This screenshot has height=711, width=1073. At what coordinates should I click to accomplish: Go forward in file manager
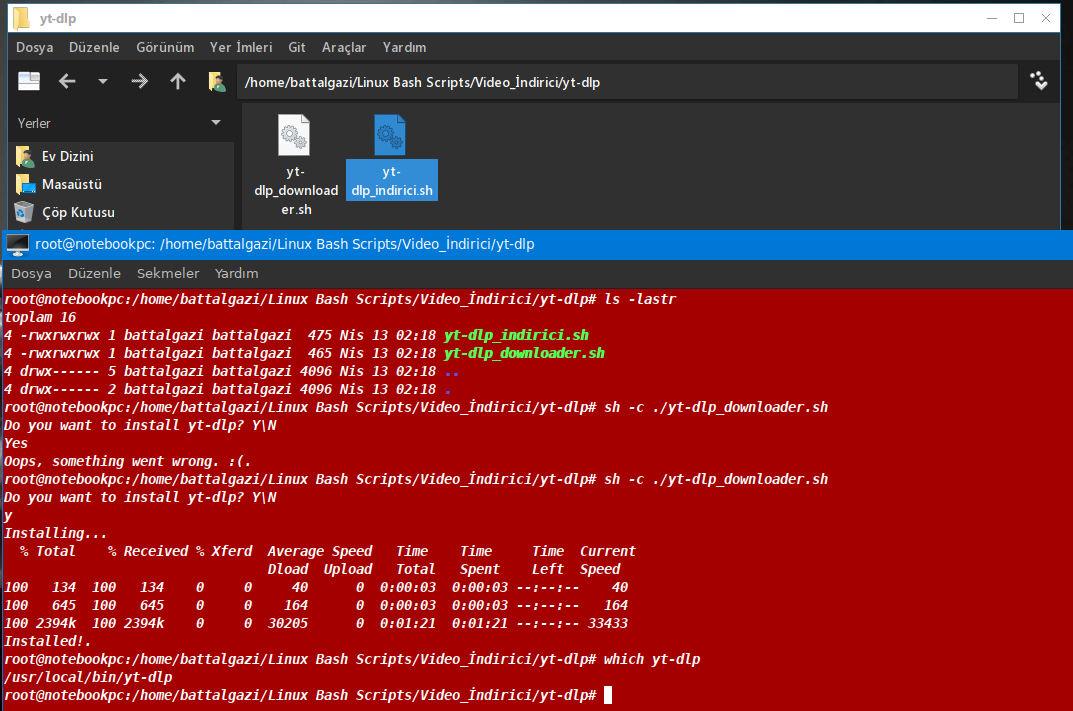[140, 81]
